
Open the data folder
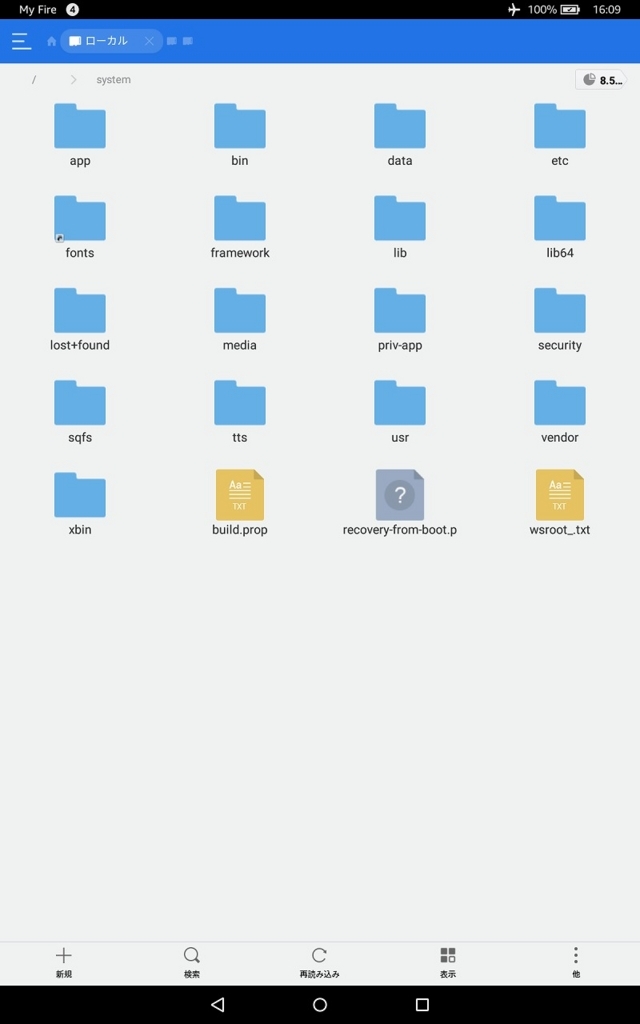[x=400, y=135]
